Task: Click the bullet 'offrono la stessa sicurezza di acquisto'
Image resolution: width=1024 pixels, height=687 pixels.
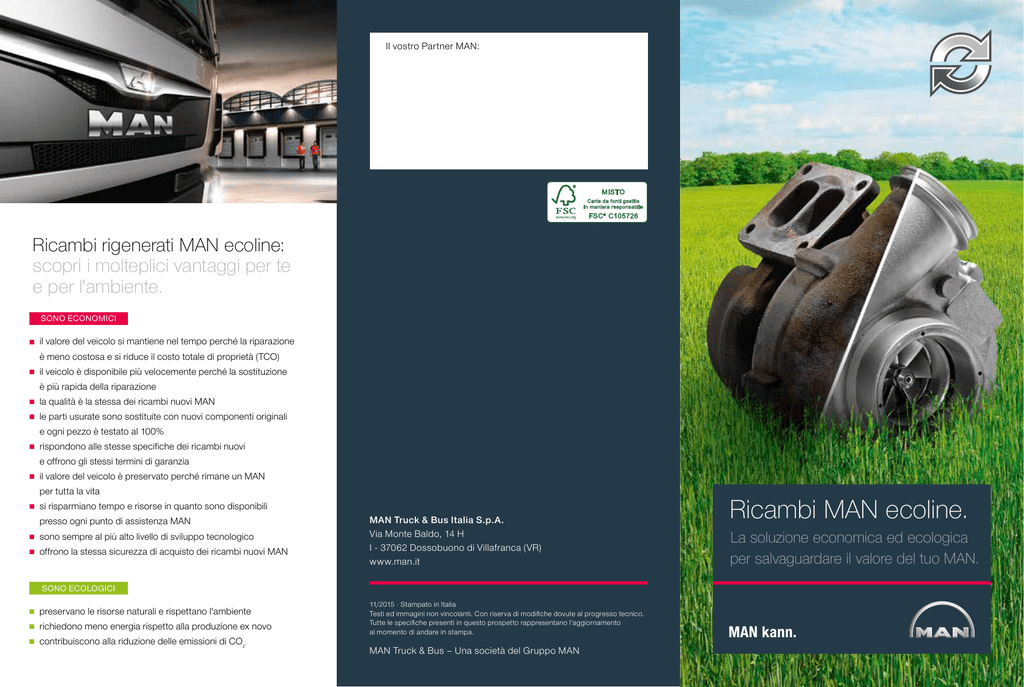Action: (163, 552)
